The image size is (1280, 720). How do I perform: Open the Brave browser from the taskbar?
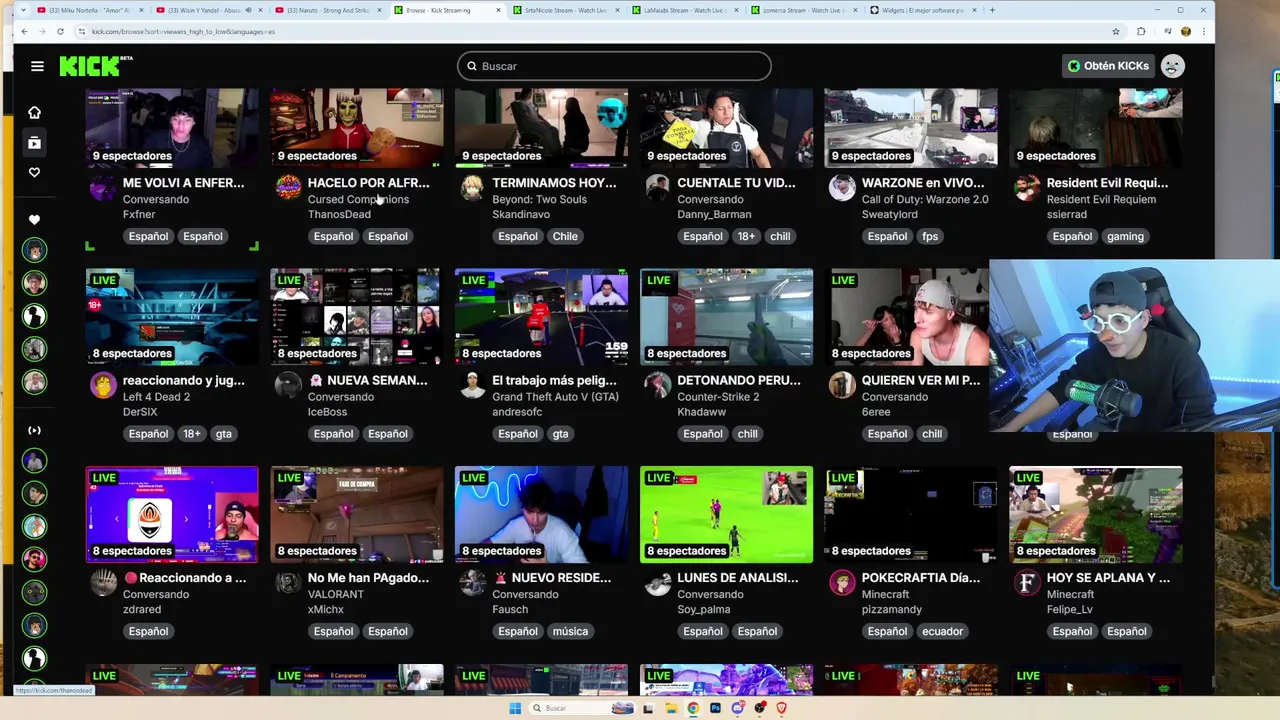[x=782, y=708]
